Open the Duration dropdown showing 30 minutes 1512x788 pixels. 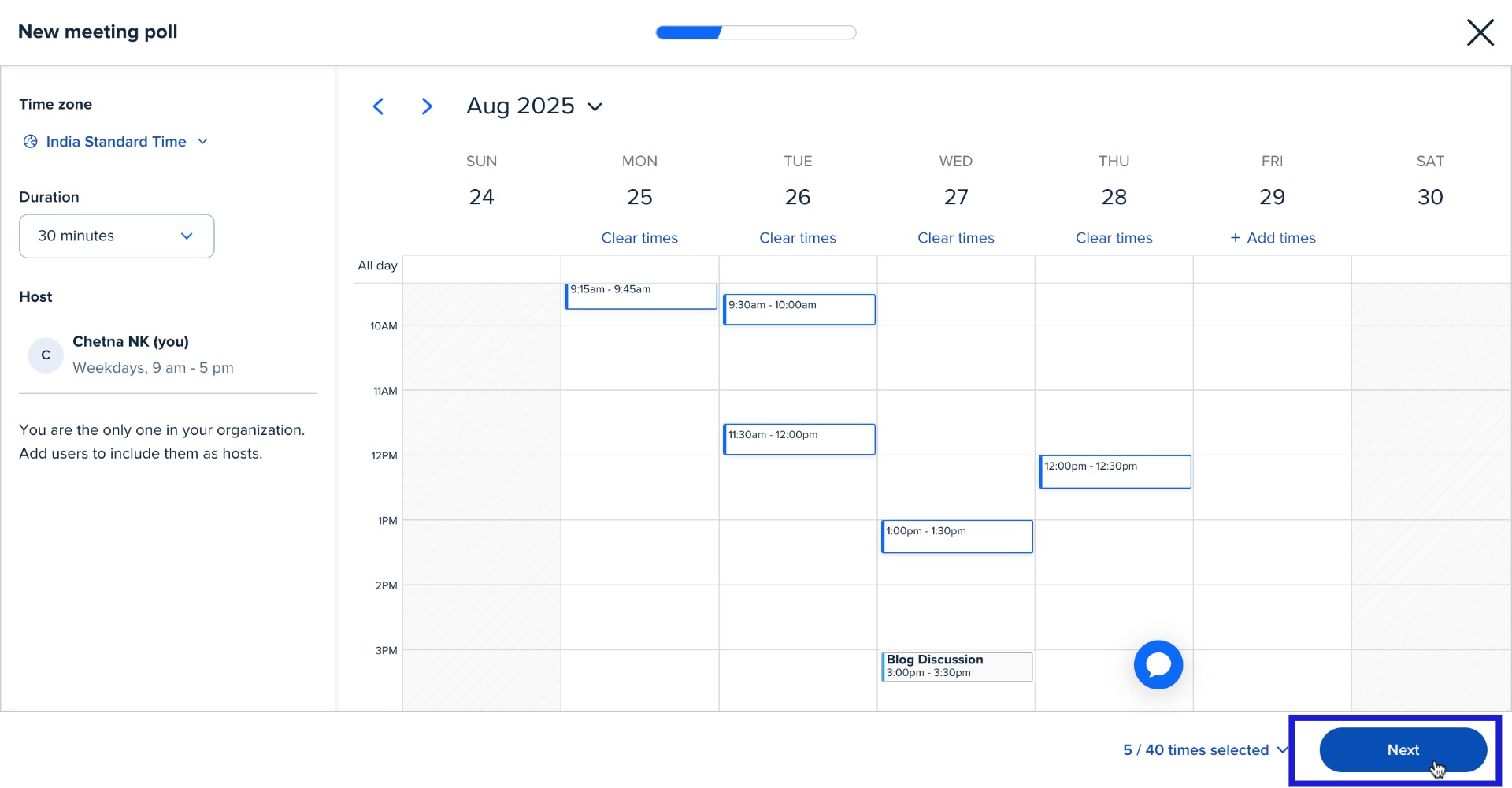coord(117,236)
